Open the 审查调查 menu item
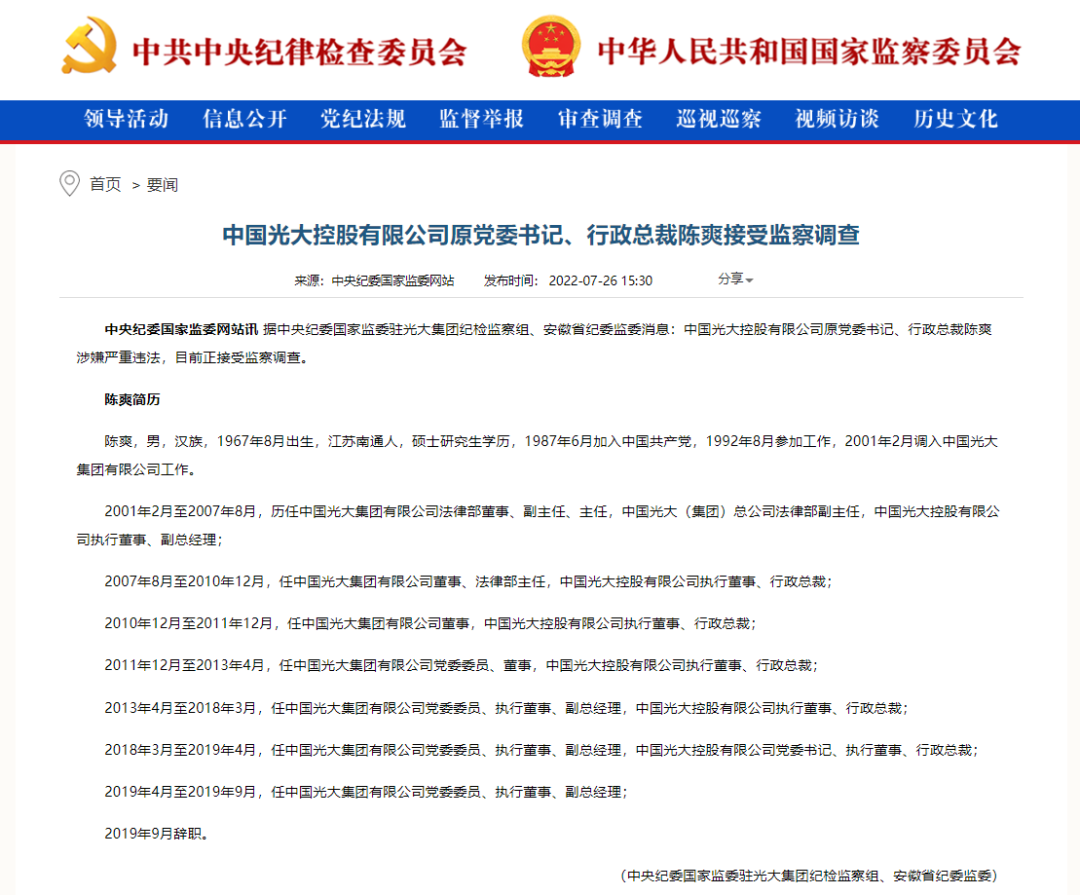Image resolution: width=1080 pixels, height=895 pixels. (600, 119)
